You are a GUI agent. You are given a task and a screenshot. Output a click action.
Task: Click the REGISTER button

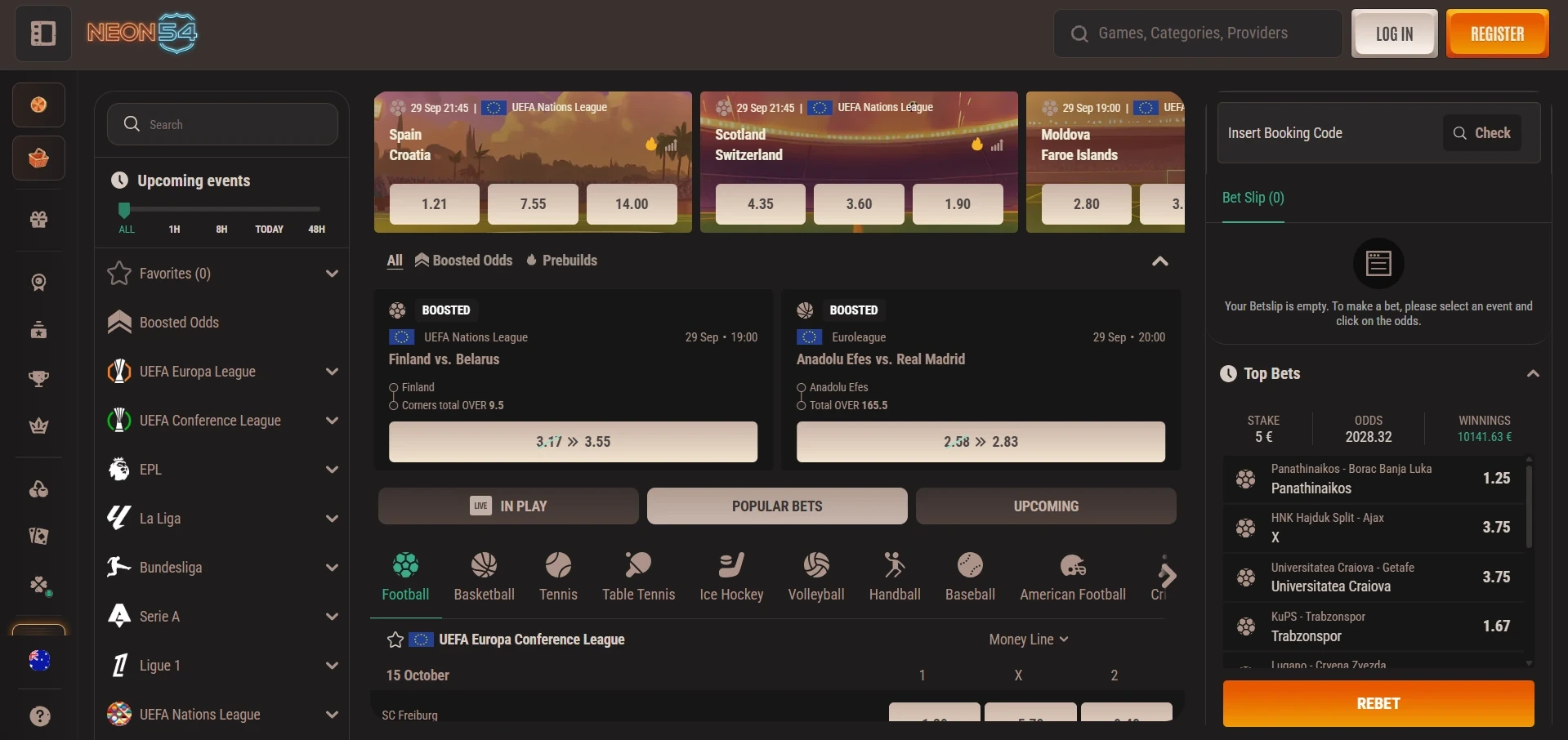pos(1497,33)
